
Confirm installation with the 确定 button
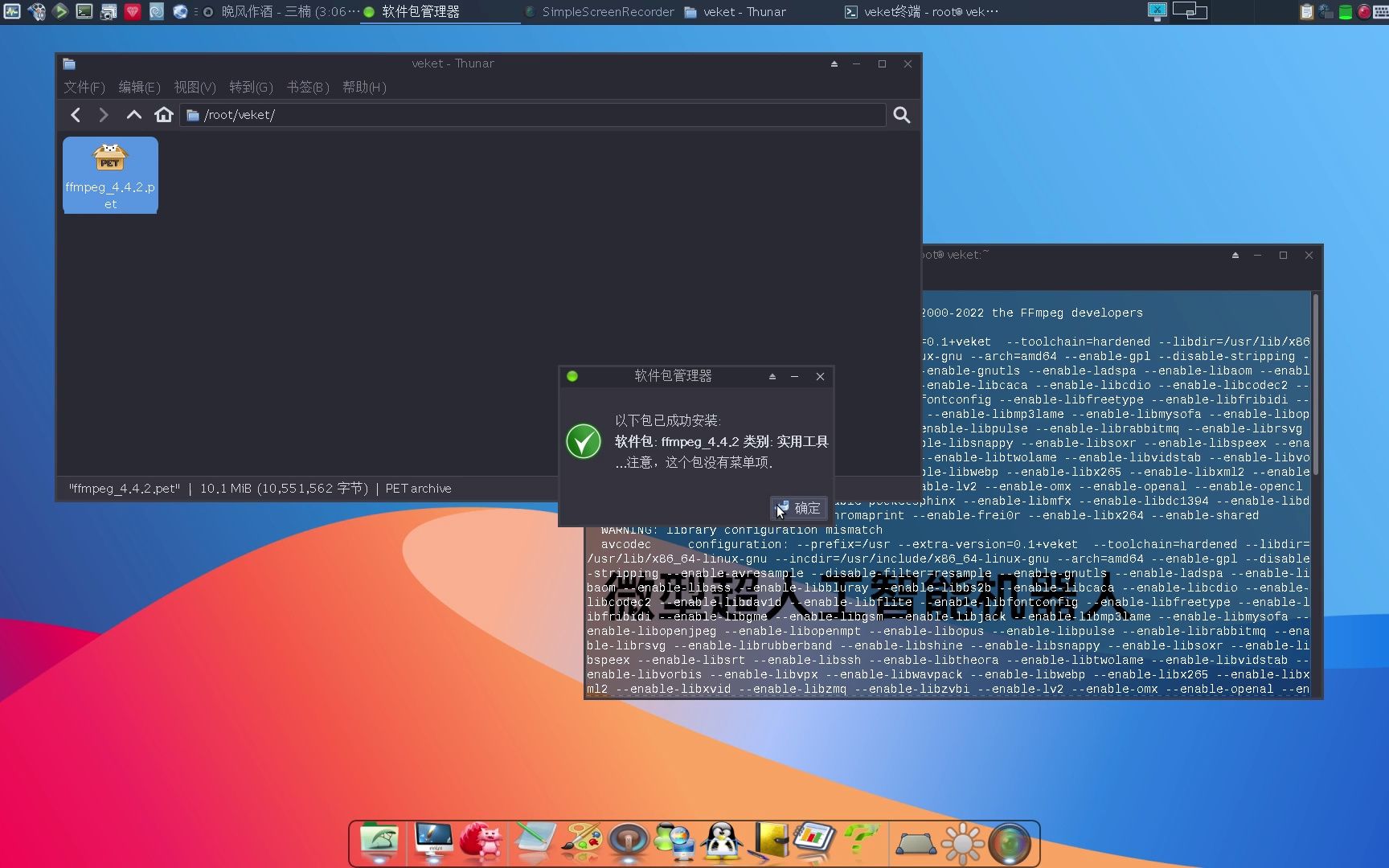798,507
